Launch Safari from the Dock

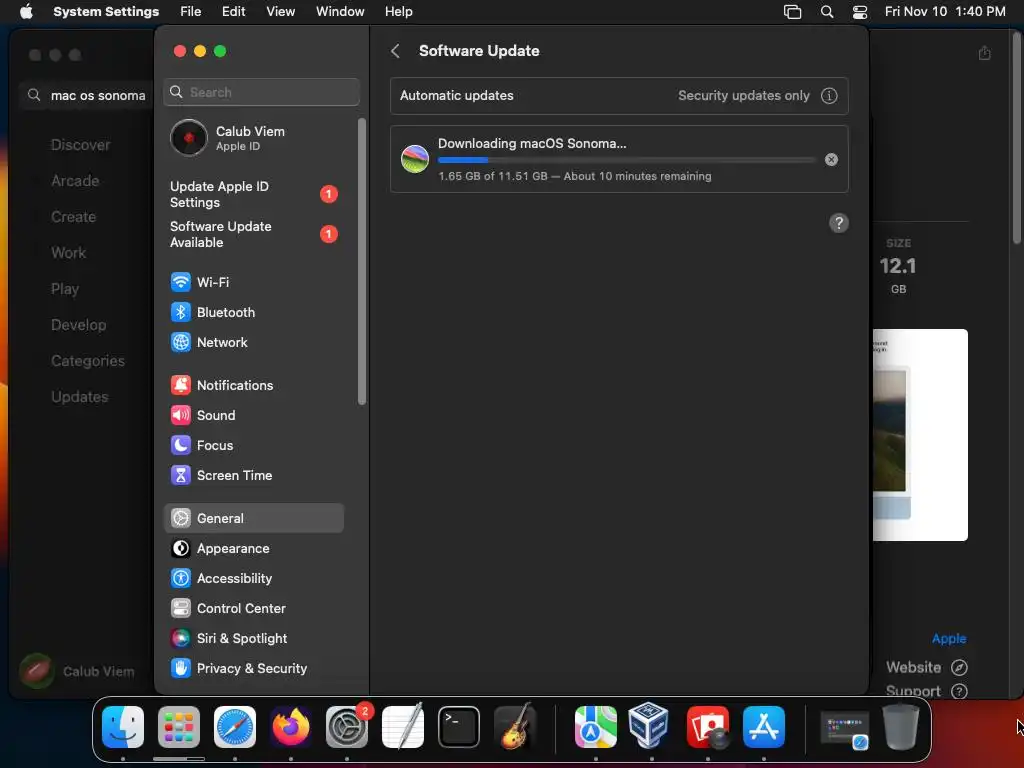(x=235, y=727)
